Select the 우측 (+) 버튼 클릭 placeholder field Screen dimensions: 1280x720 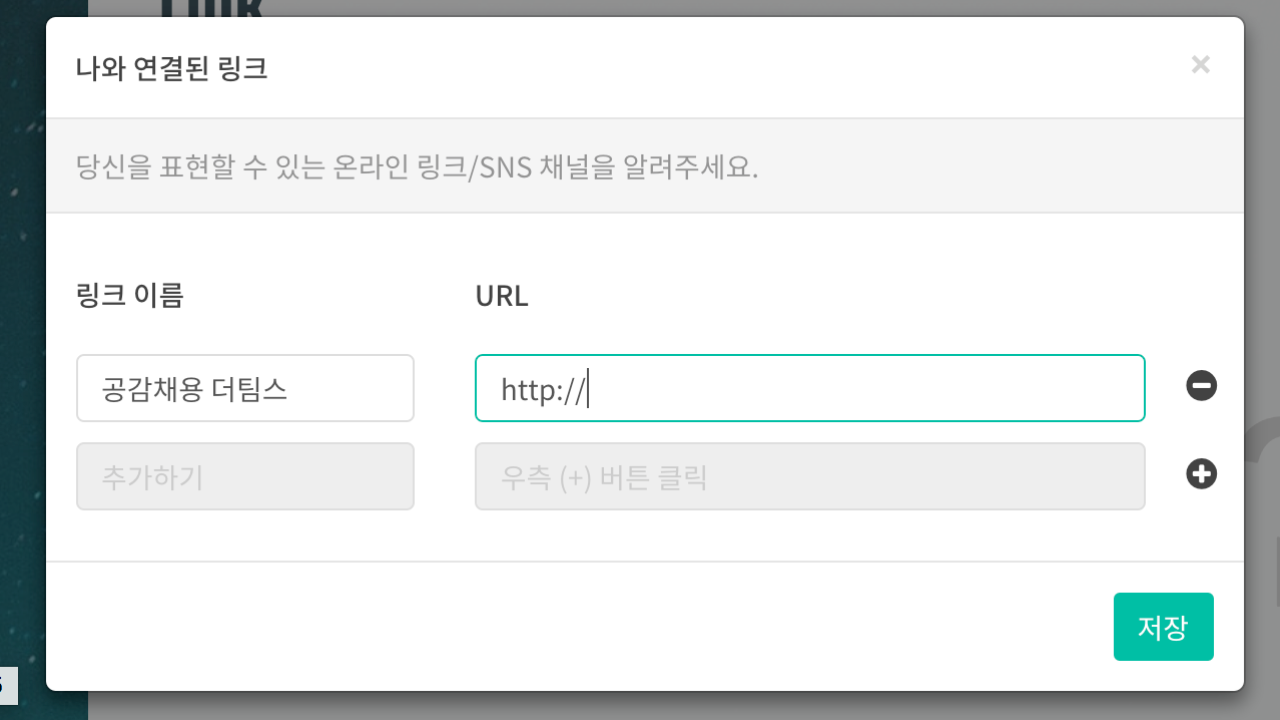810,476
